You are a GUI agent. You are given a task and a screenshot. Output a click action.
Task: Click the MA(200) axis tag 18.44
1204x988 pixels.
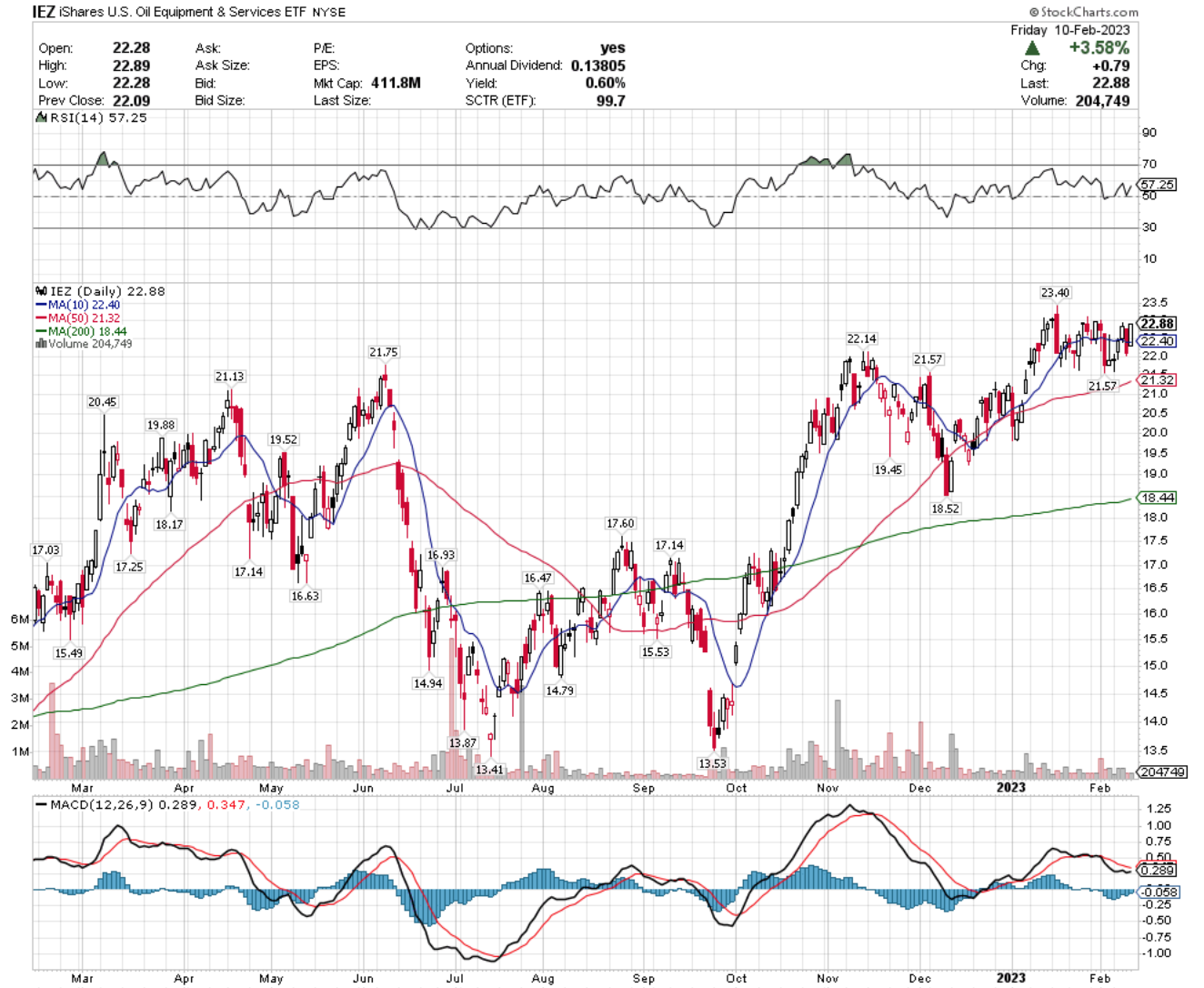(x=1158, y=498)
